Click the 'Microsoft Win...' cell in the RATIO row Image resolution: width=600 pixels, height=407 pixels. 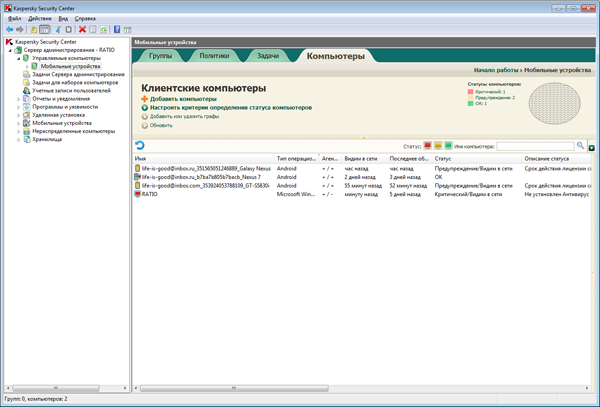pyautogui.click(x=296, y=194)
